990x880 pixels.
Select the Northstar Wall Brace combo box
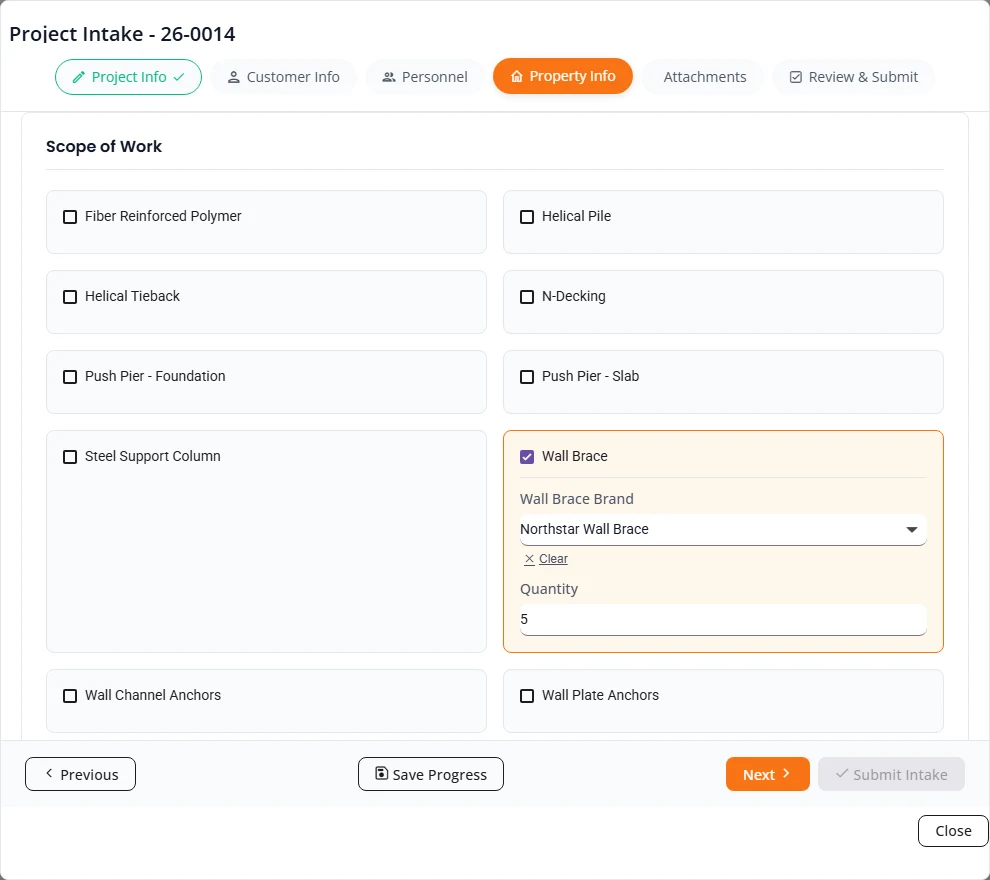723,530
